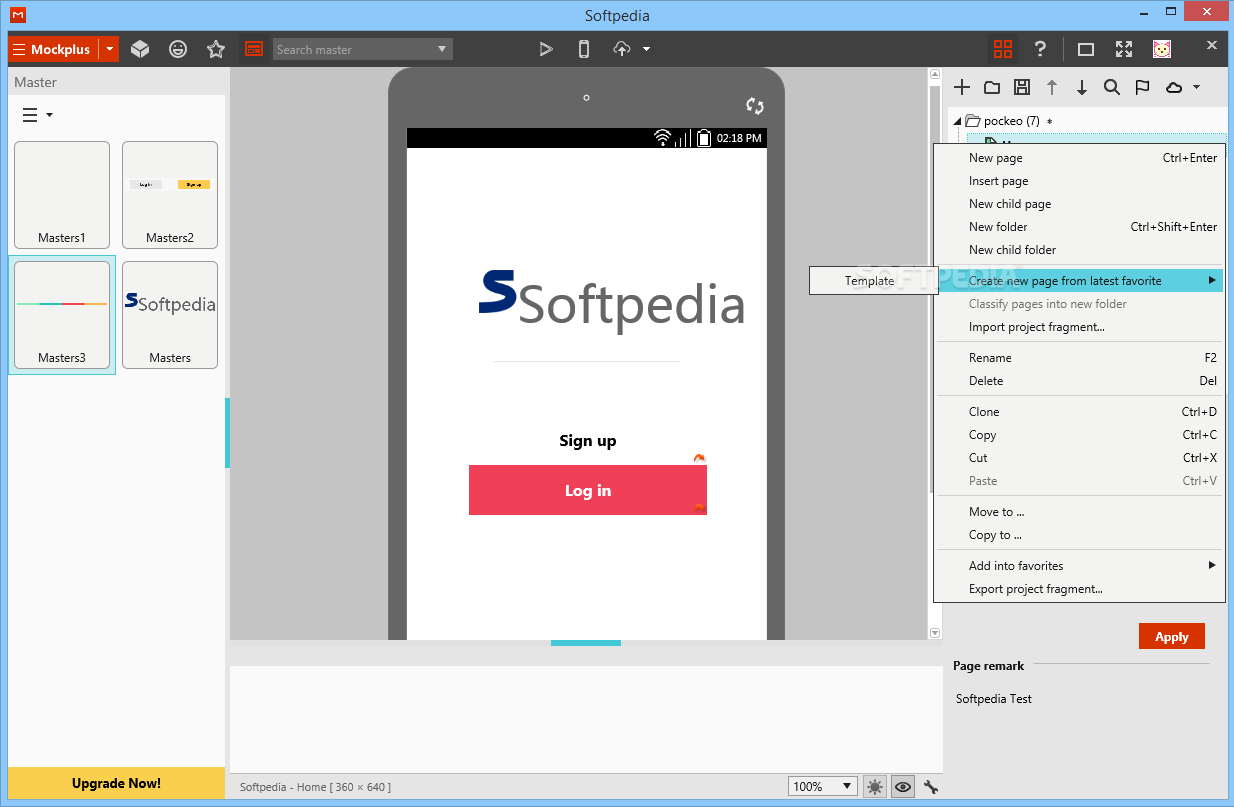Choose Insert page from context menu
1234x807 pixels.
point(1079,181)
